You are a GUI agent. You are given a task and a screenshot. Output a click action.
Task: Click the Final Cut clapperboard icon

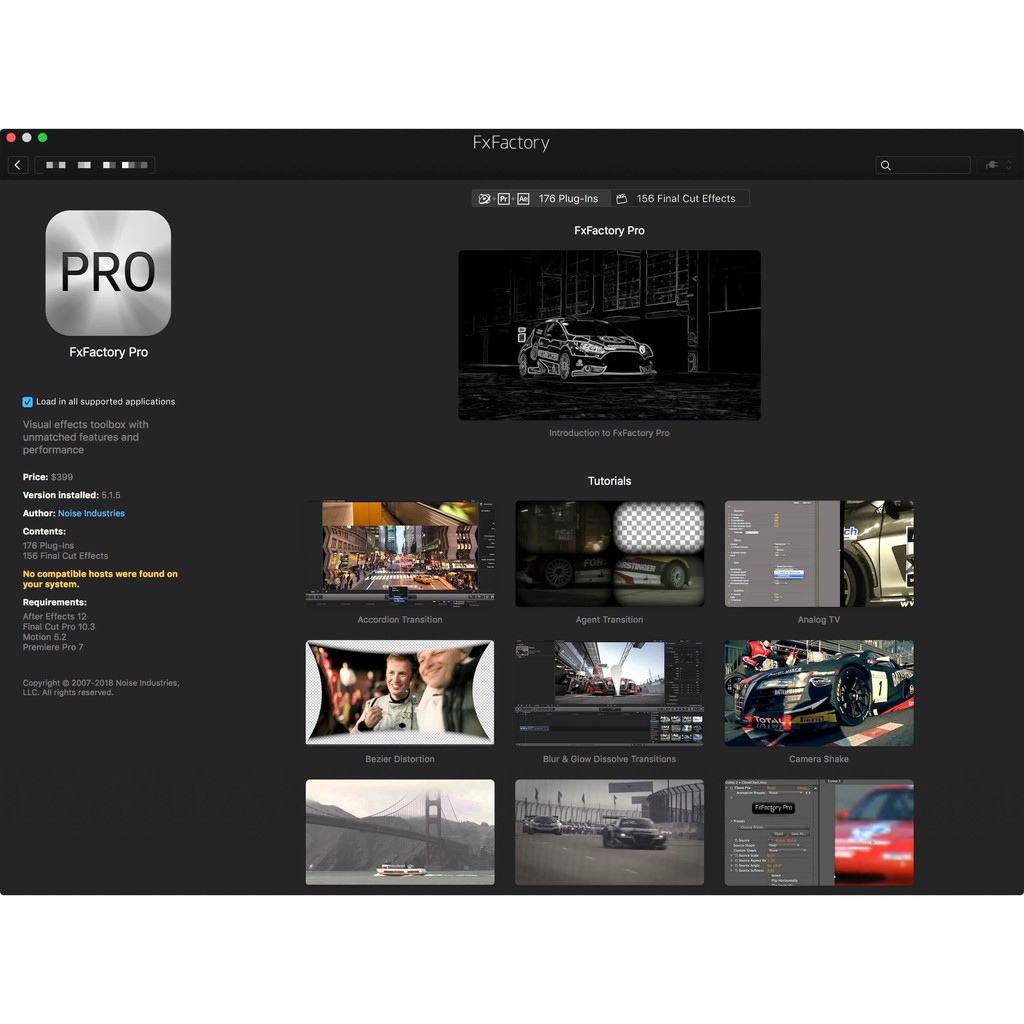pyautogui.click(x=621, y=199)
